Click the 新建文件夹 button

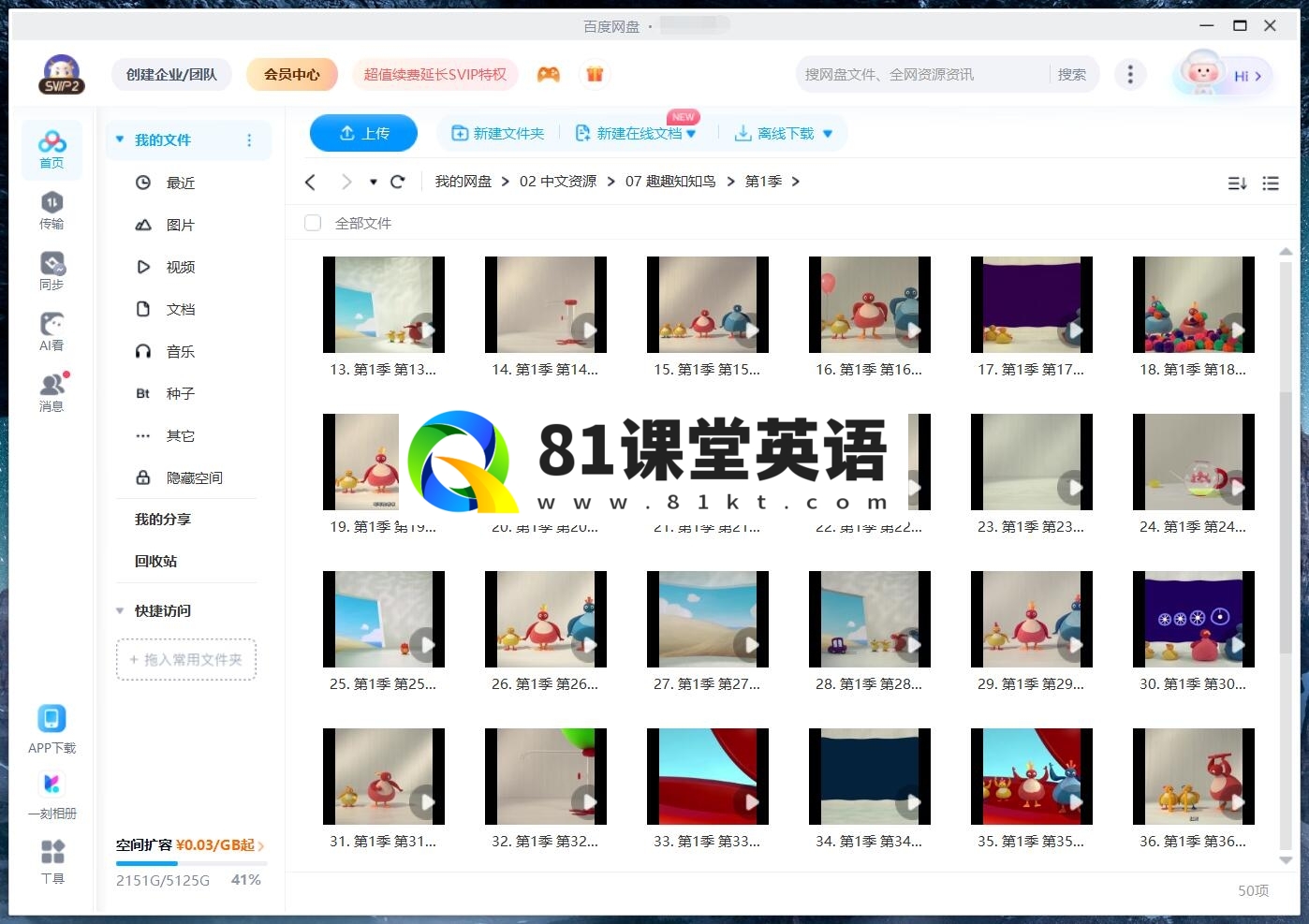498,134
